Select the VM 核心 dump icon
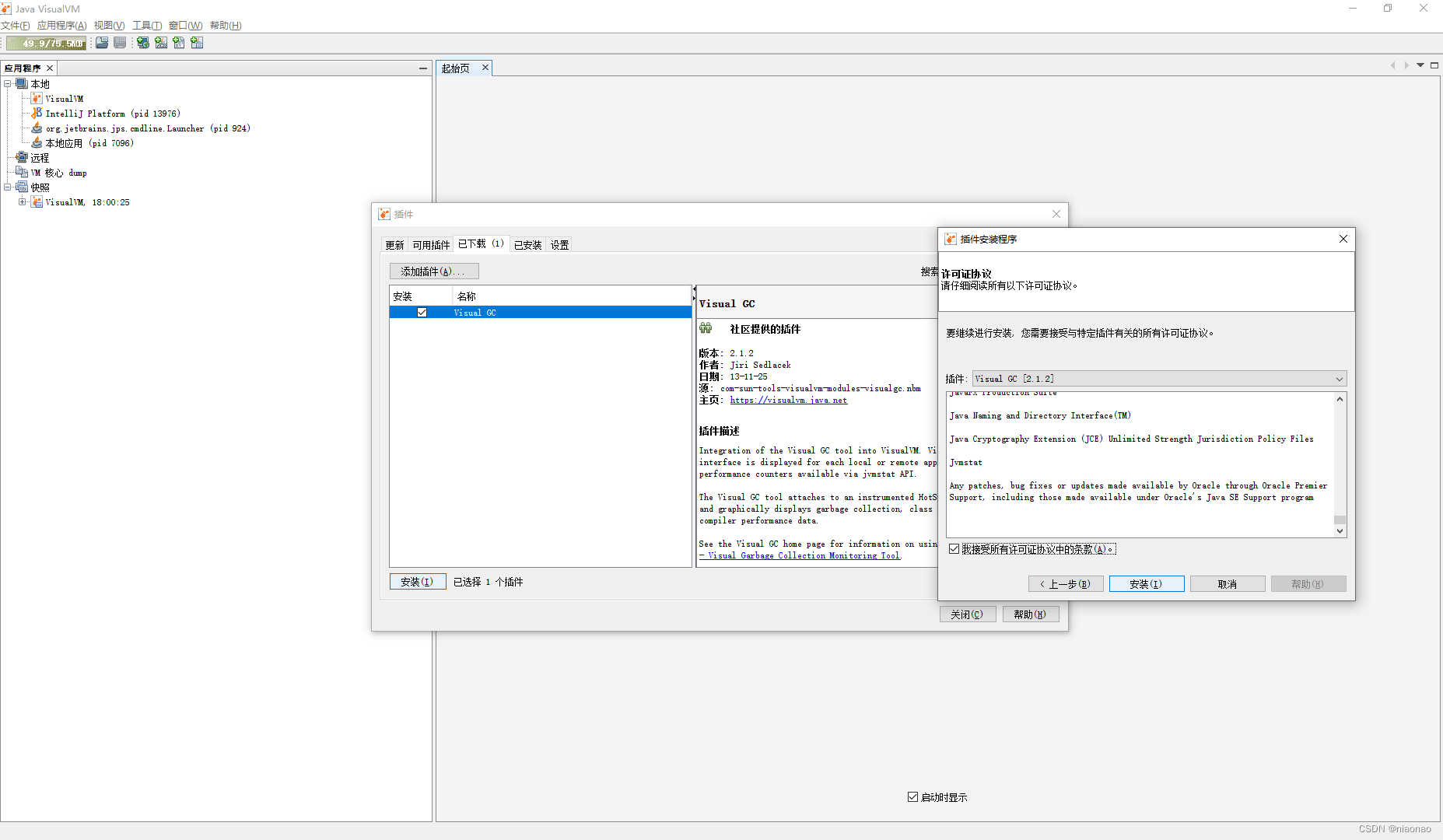This screenshot has height=840, width=1443. 22,173
